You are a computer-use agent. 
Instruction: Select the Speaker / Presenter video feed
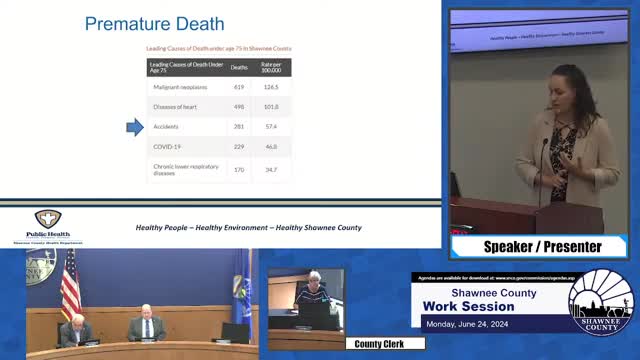click(x=539, y=122)
